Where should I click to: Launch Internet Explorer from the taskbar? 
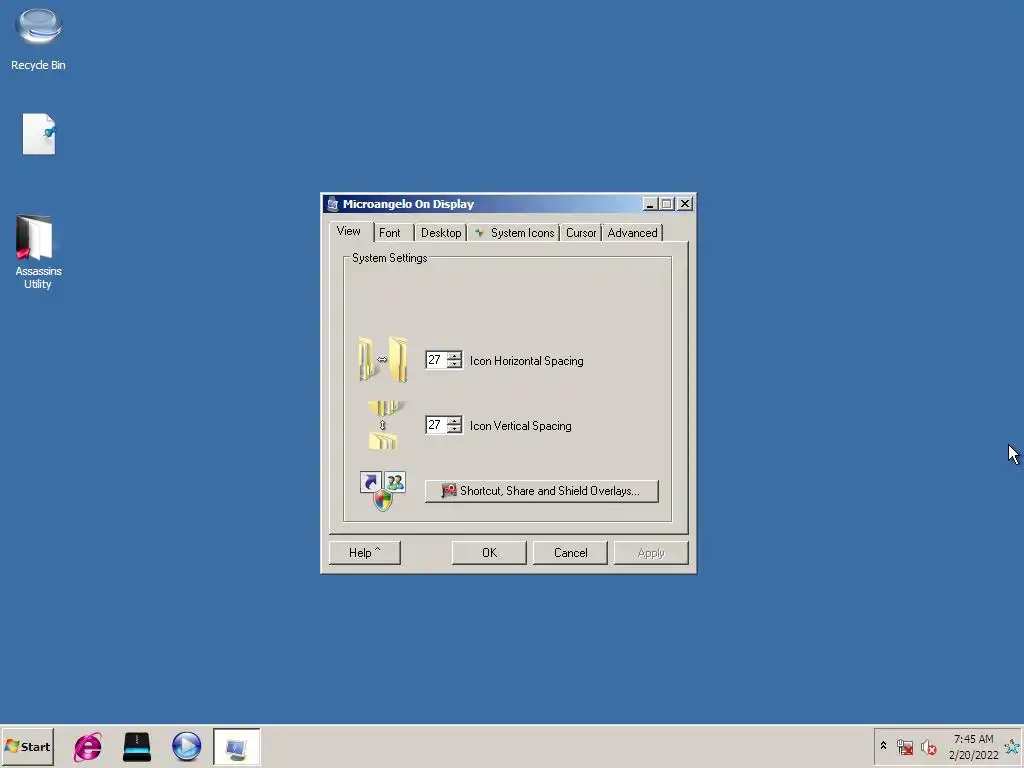[88, 746]
